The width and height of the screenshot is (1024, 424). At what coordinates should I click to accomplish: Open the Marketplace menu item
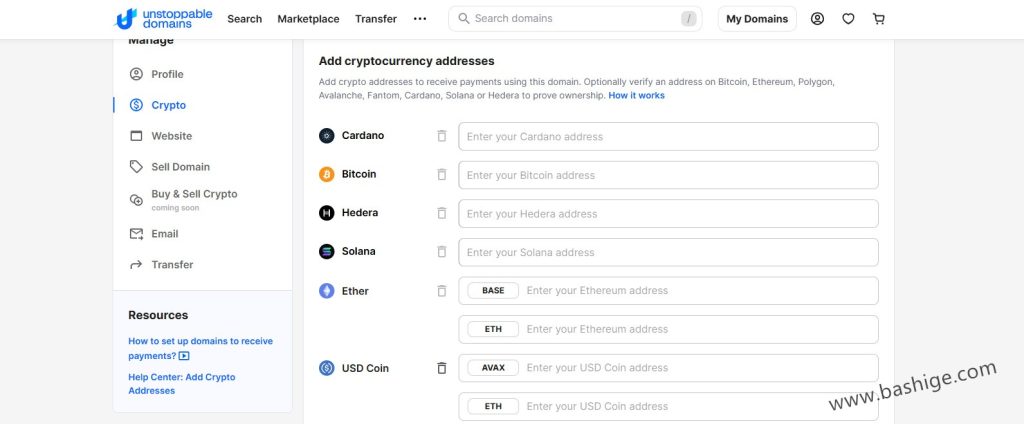(x=308, y=19)
